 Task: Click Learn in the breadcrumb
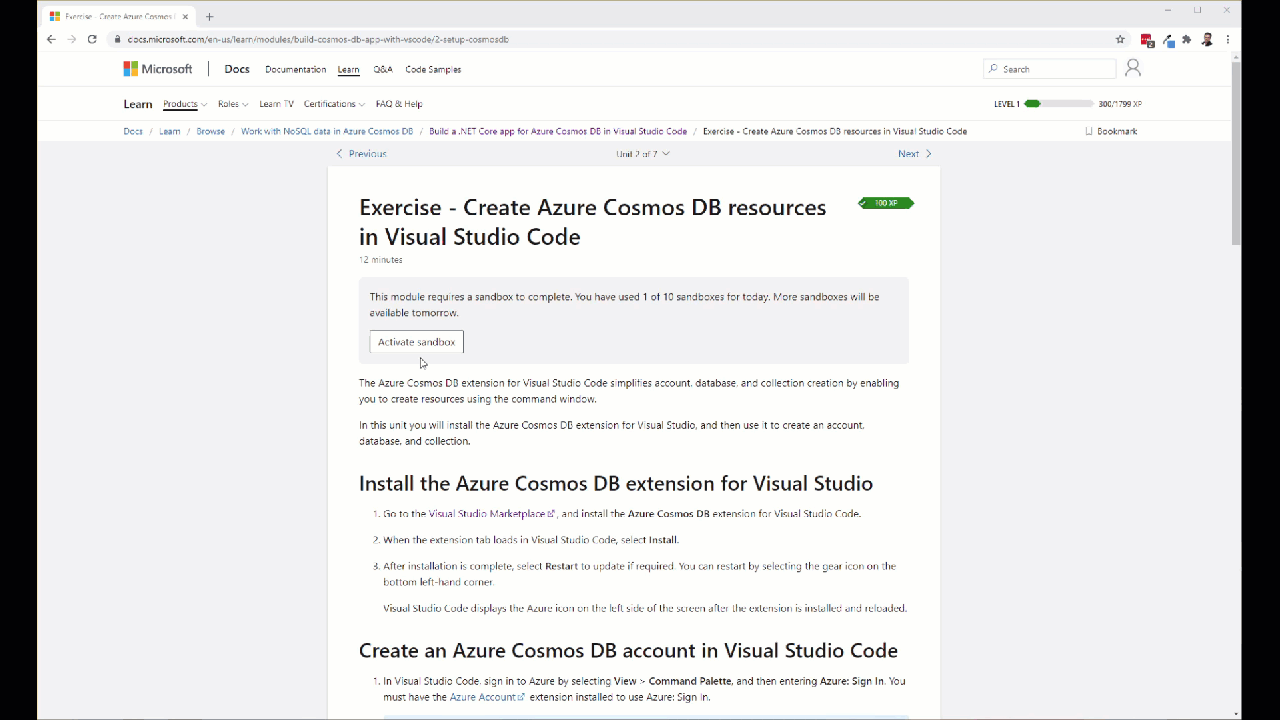(x=170, y=131)
